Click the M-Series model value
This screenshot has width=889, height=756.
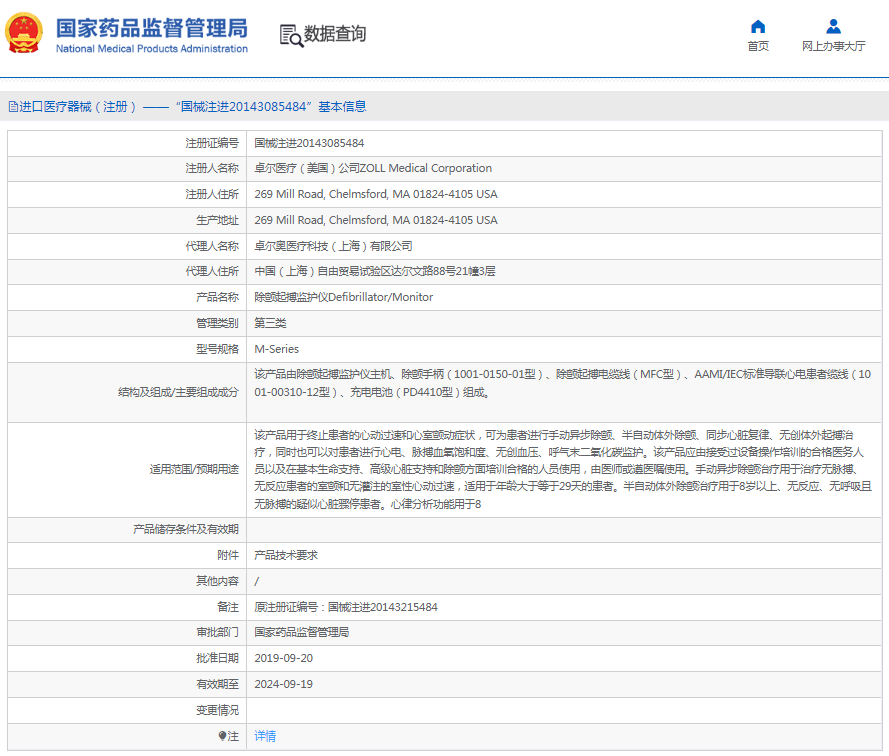pyautogui.click(x=277, y=349)
